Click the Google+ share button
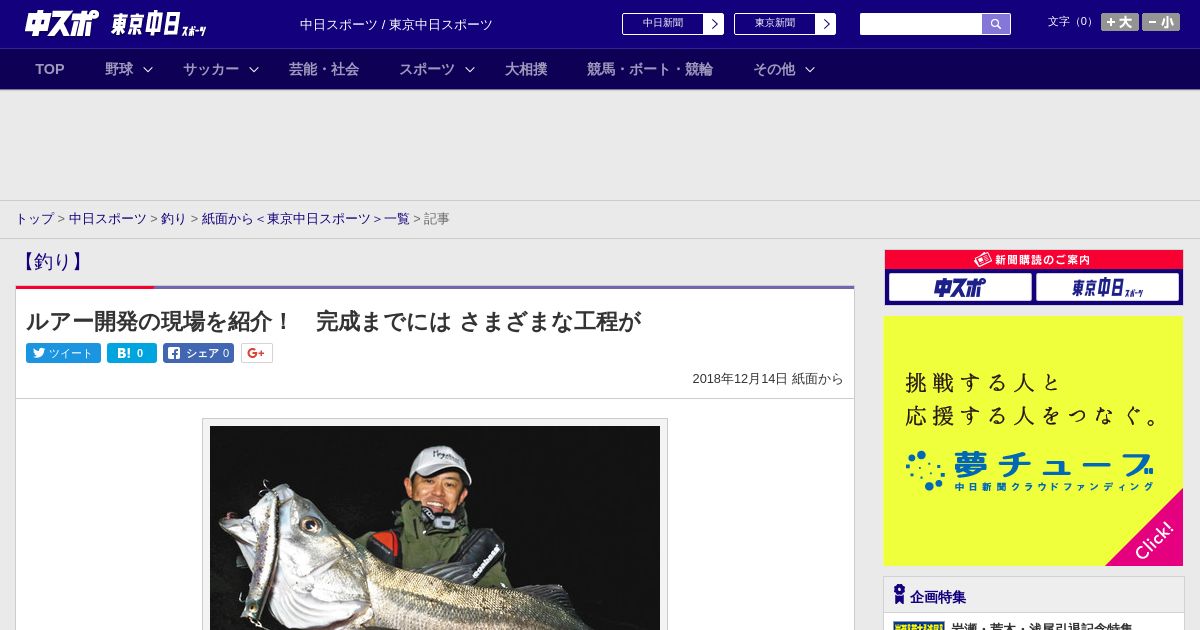This screenshot has width=1200, height=630. 257,353
